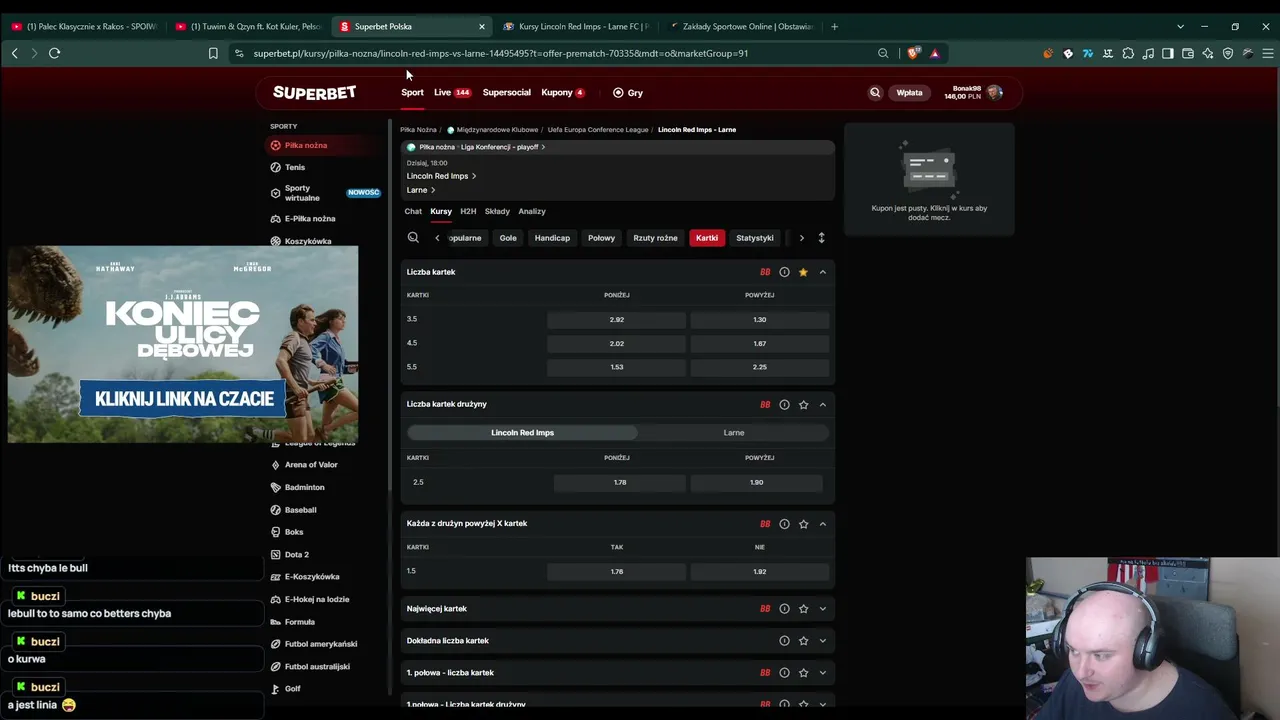Switch to the Kursy Lincoln Red Imps browser tab

pyautogui.click(x=575, y=26)
